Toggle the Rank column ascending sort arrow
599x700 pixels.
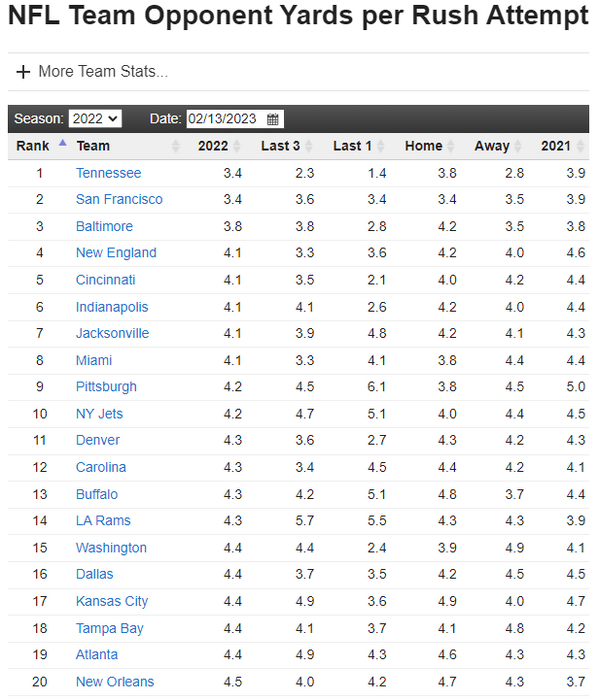pos(62,143)
